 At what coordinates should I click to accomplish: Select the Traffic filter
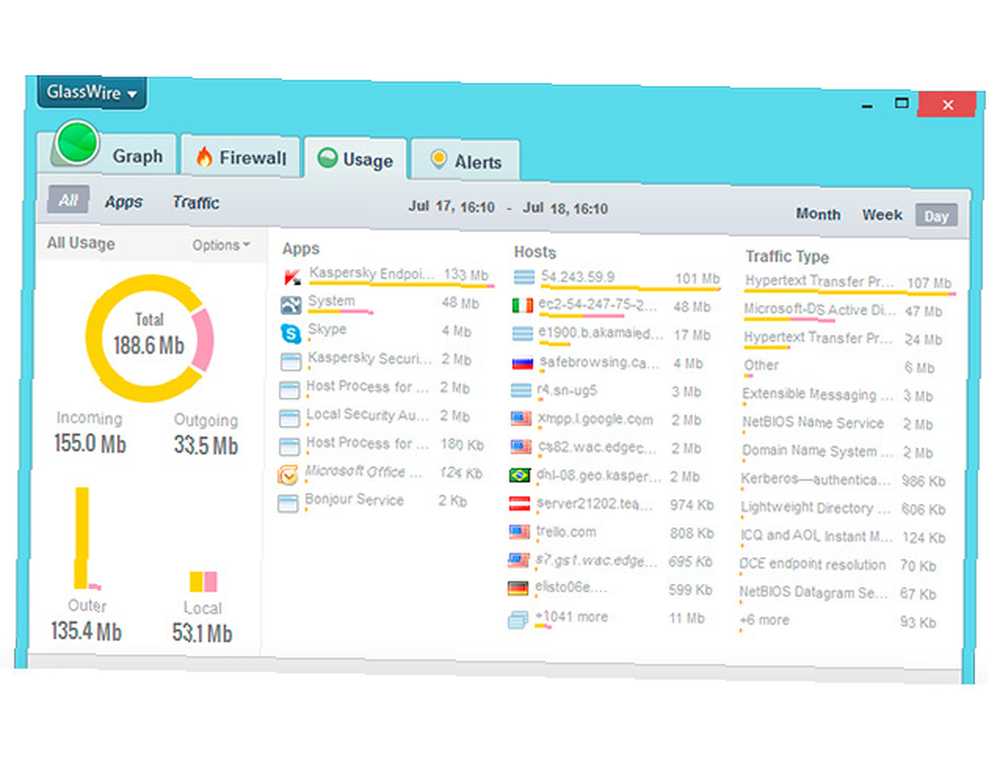pos(196,203)
